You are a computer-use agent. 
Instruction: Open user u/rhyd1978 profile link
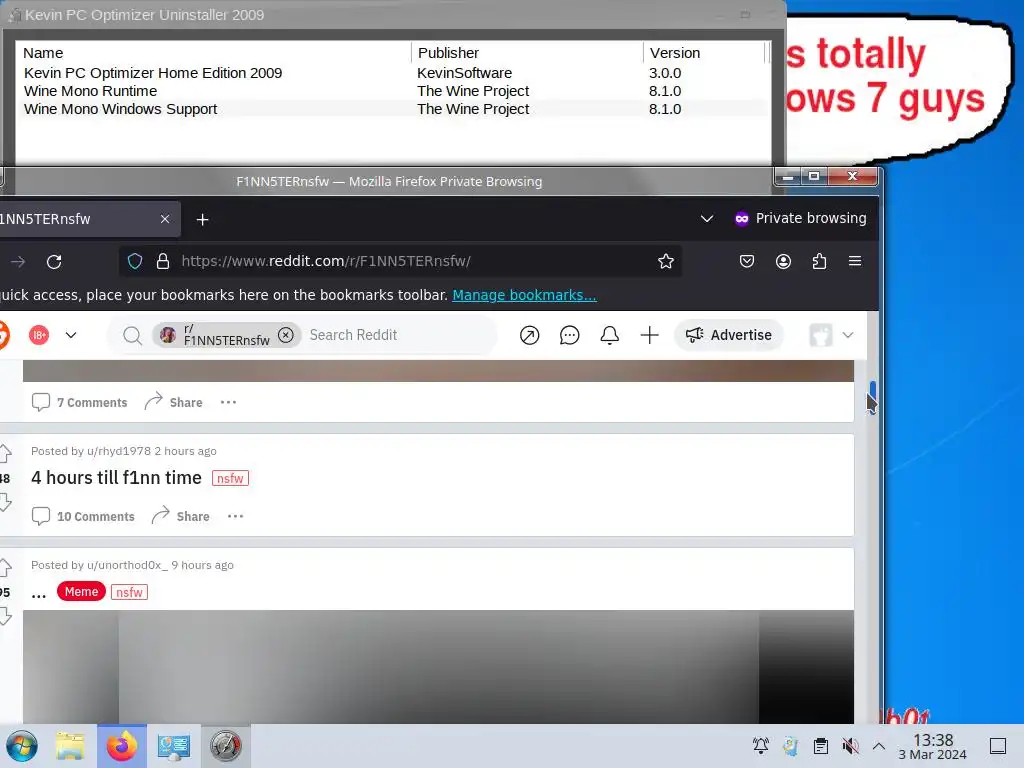click(118, 451)
